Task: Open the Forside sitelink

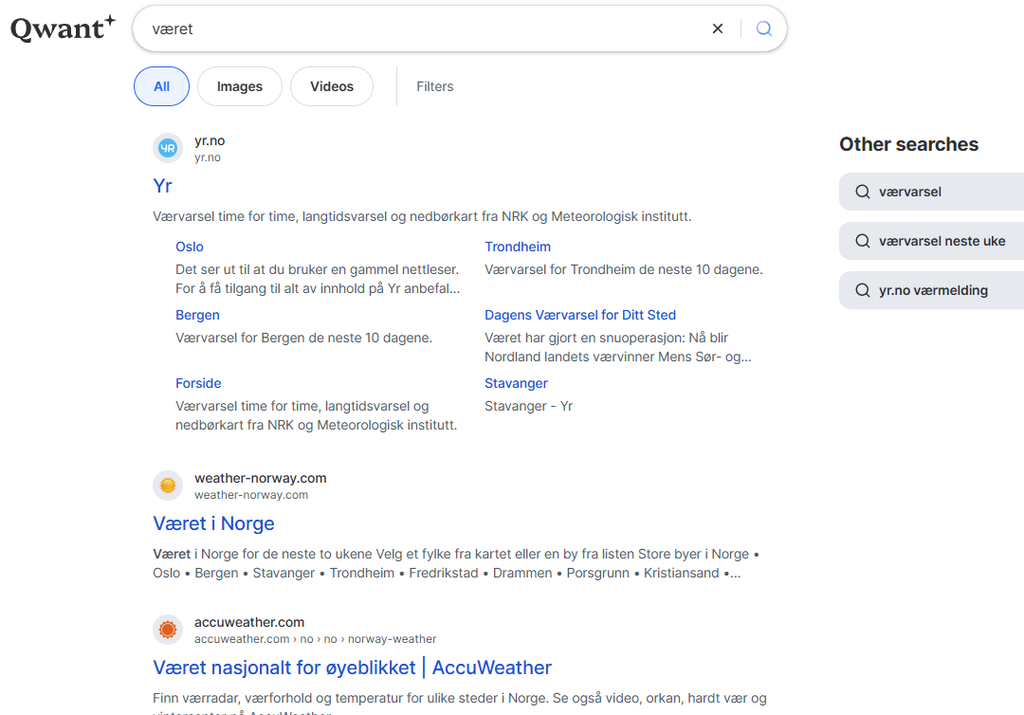Action: pos(198,383)
